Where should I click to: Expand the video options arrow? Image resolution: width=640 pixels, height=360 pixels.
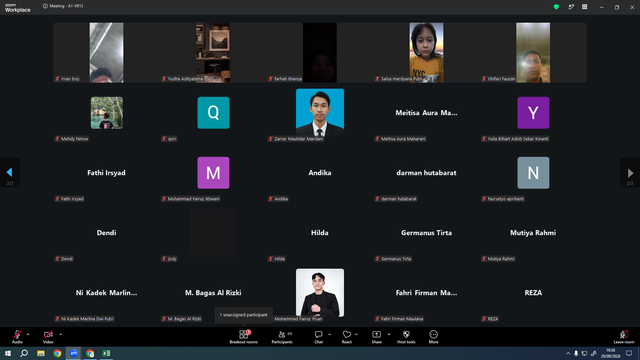tap(60, 334)
